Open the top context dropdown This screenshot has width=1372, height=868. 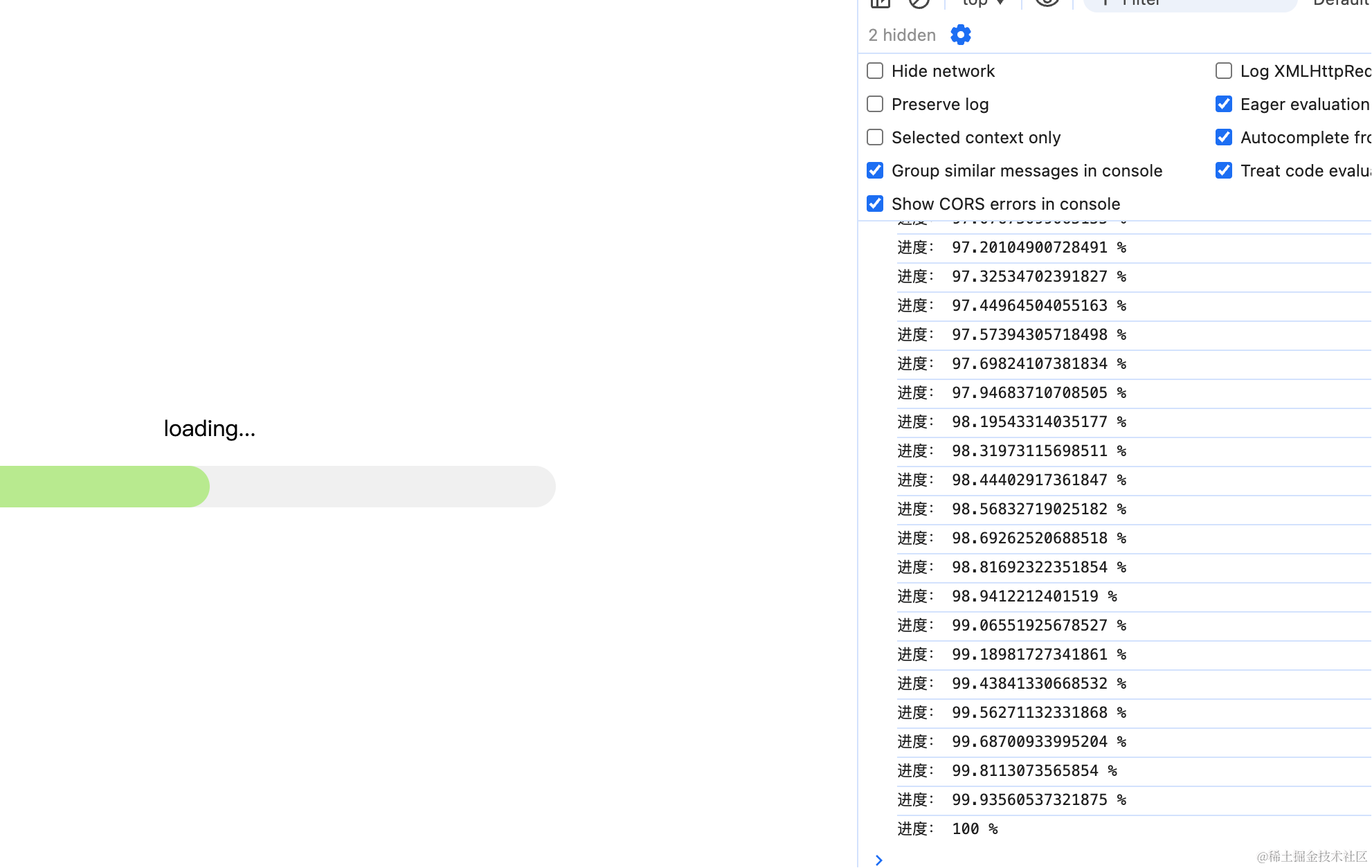pyautogui.click(x=983, y=3)
